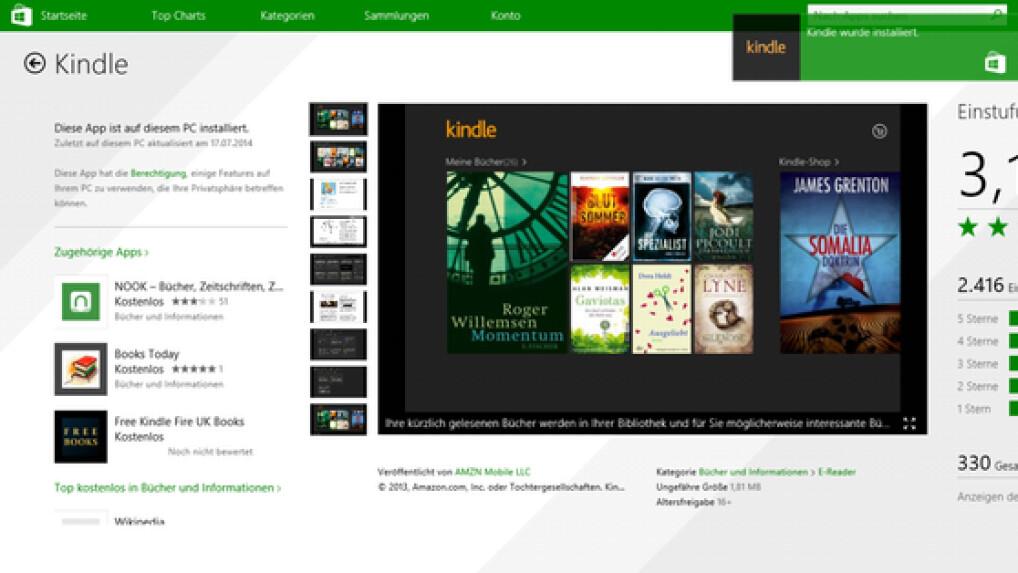
Task: Select the last screenshot thumbnail in the strip
Action: (338, 418)
